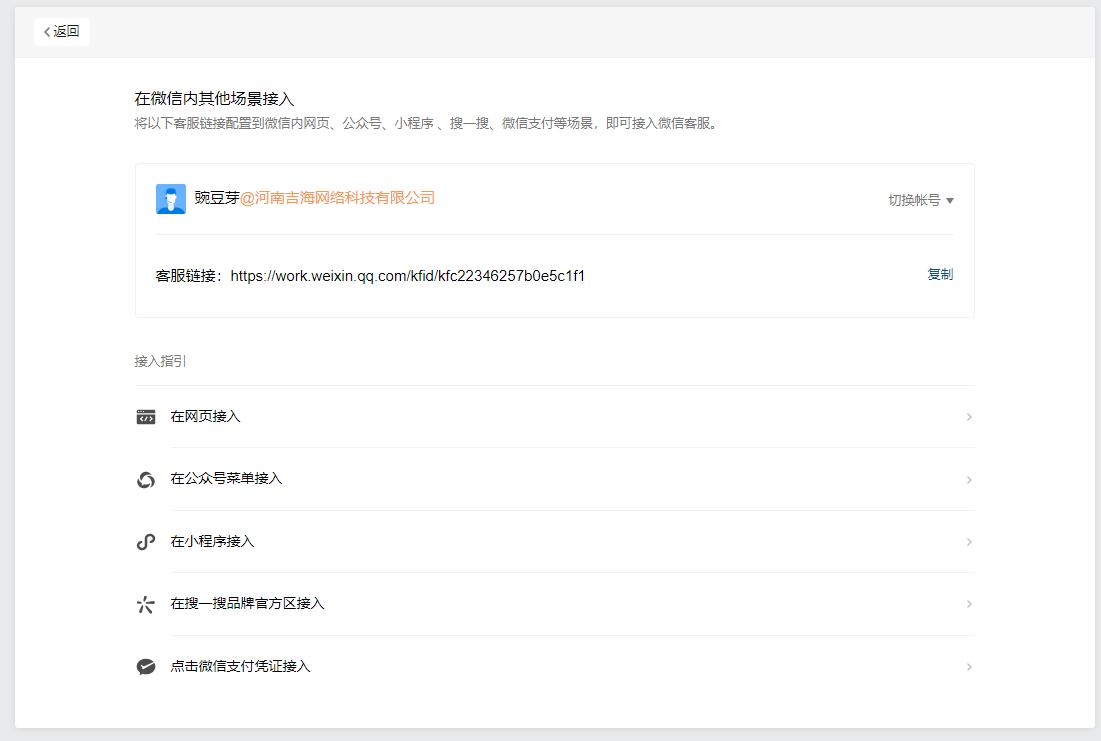Click the 公众号 circular icon

tap(146, 479)
